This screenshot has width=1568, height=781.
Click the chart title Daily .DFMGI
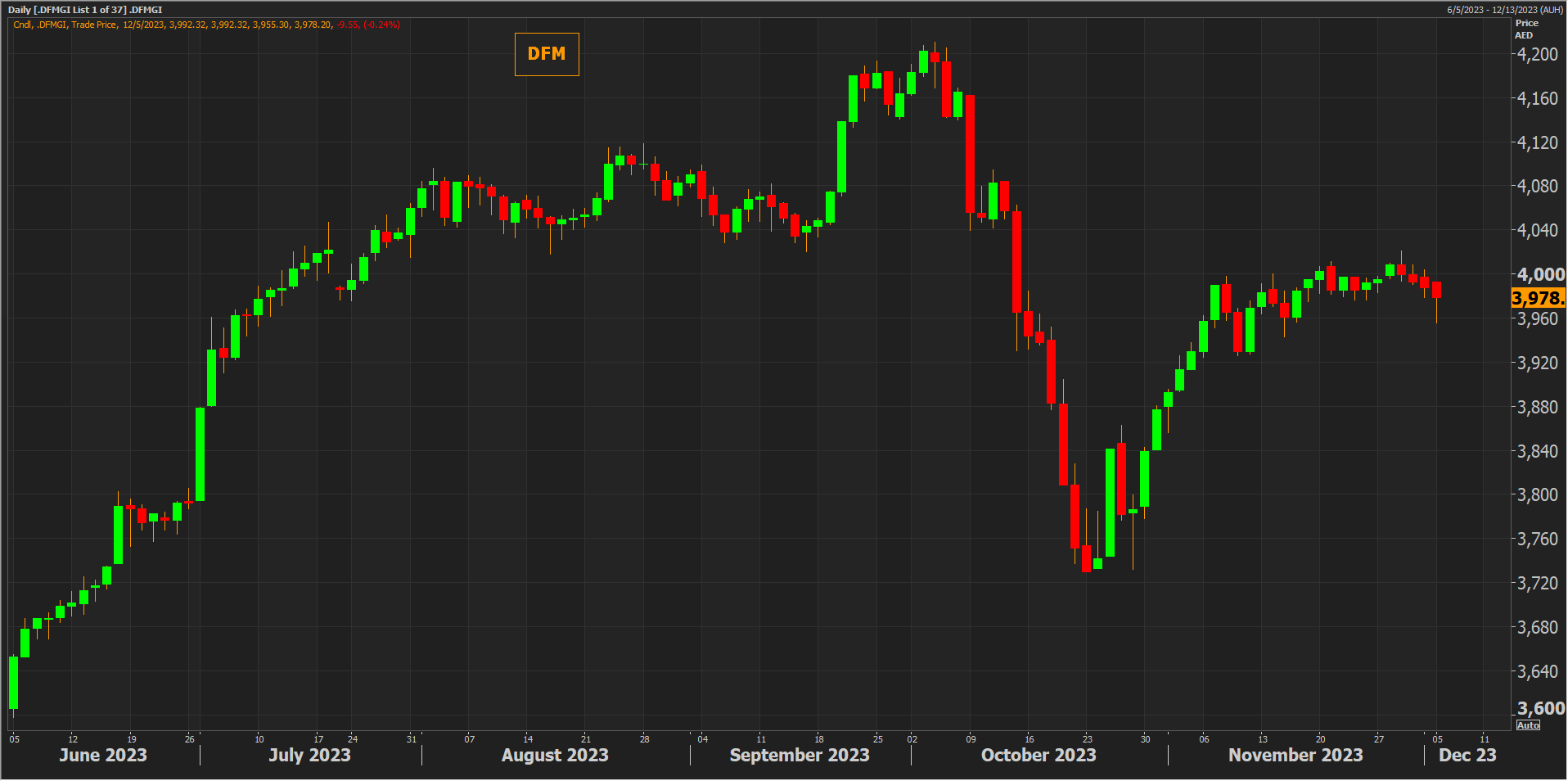(85, 10)
